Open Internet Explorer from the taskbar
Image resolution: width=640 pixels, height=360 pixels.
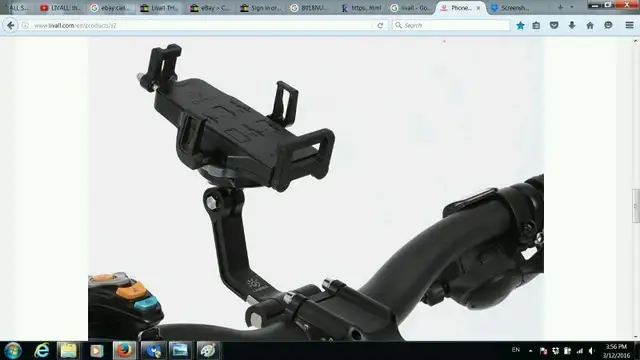(41, 351)
